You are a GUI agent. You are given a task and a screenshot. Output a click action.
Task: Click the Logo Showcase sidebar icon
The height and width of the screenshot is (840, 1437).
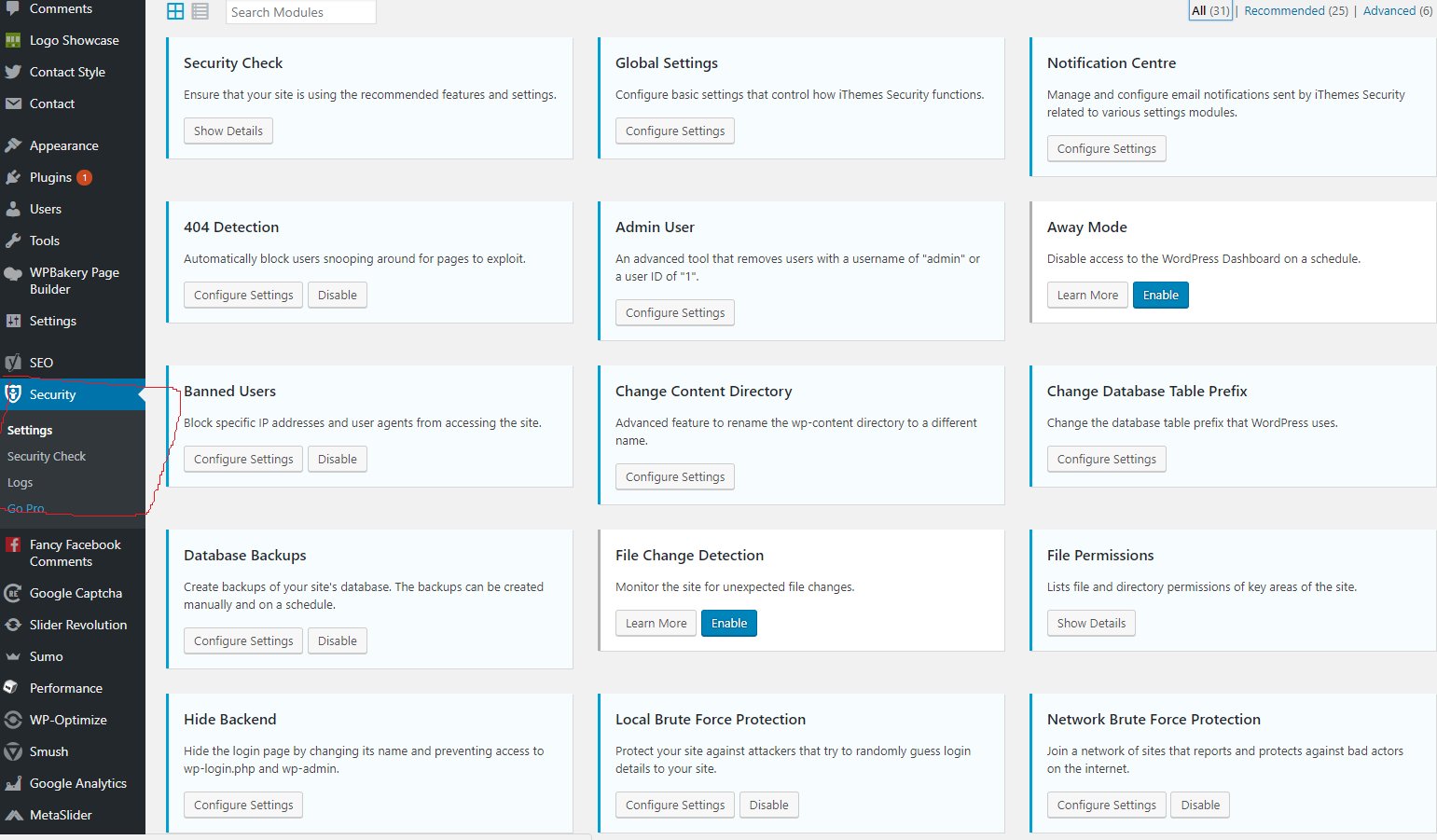point(13,40)
